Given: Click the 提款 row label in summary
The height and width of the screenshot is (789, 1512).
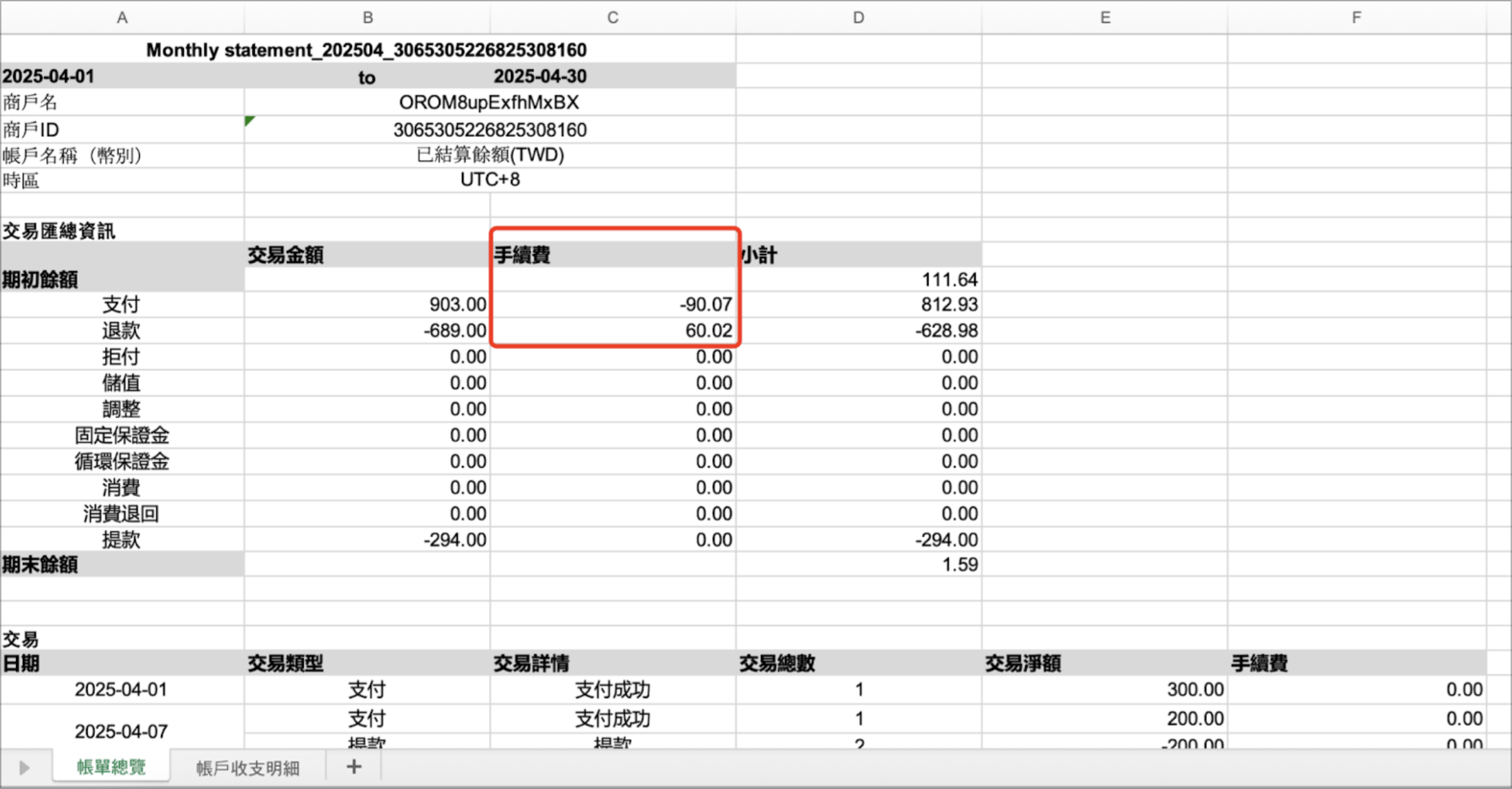Looking at the screenshot, I should click(x=122, y=540).
